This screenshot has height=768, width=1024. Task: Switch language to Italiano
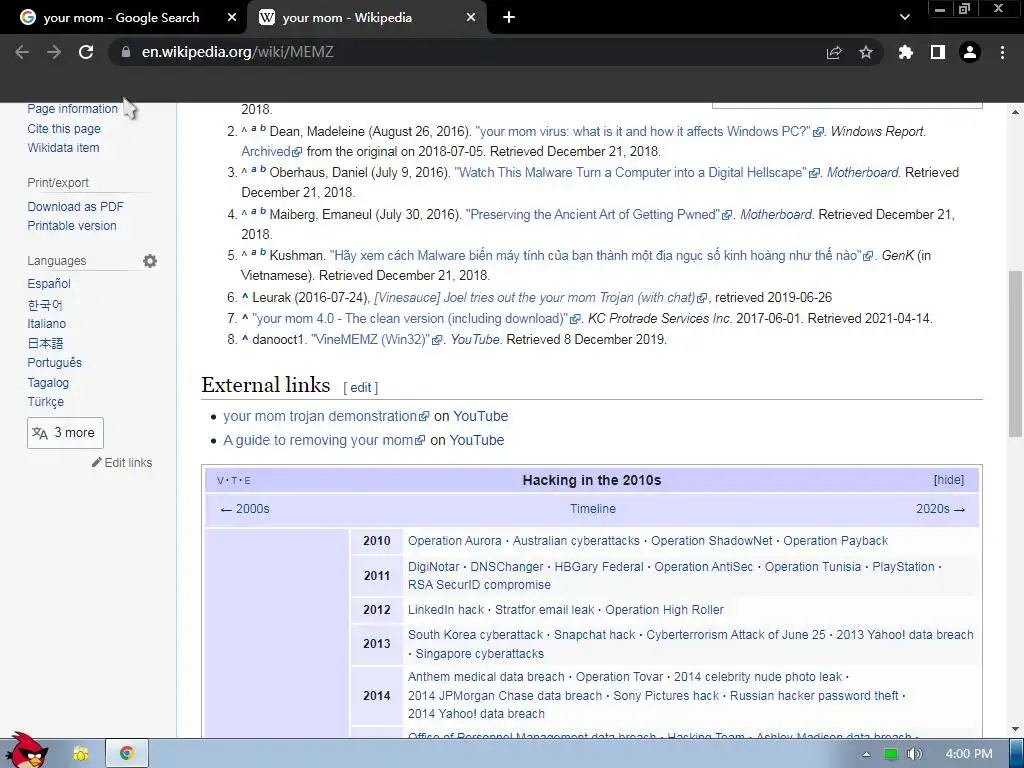(46, 323)
